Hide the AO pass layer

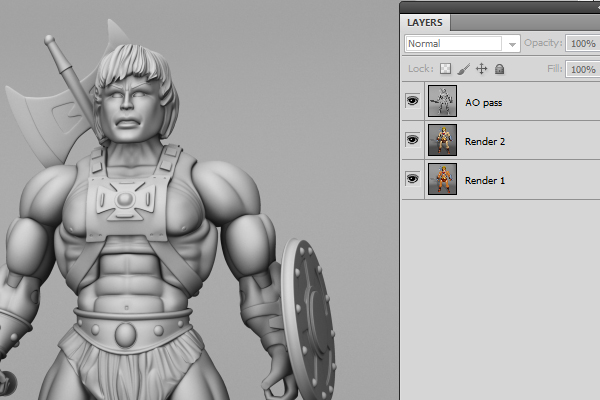[x=412, y=102]
